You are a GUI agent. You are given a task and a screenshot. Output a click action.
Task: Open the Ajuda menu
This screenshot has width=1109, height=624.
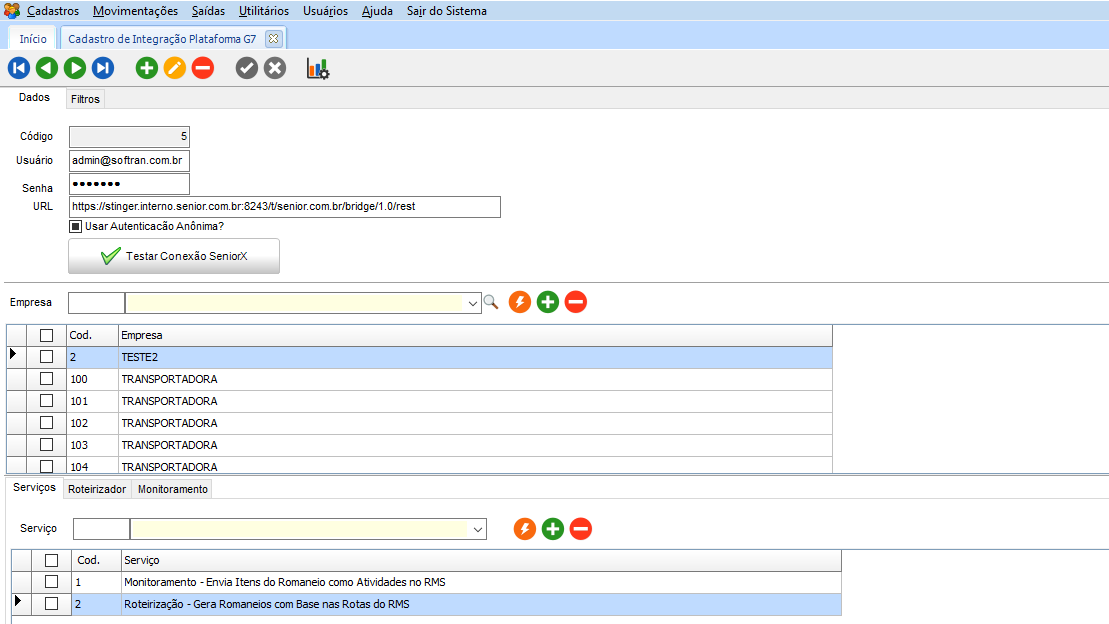[x=377, y=11]
